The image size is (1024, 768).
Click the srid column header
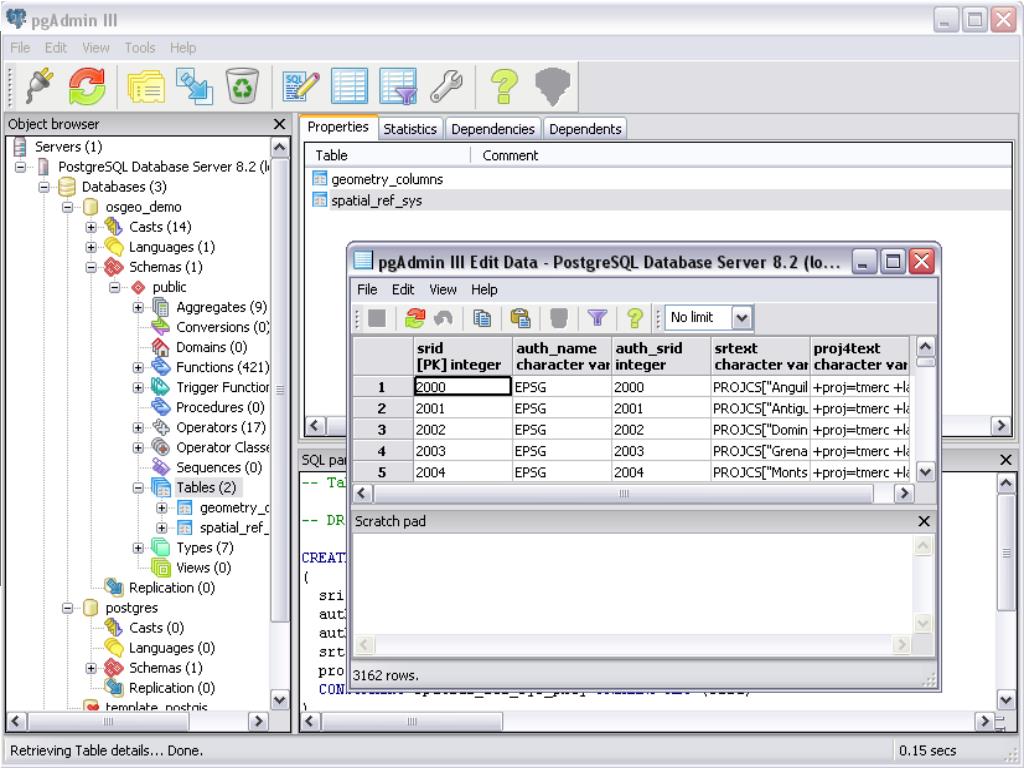click(463, 356)
